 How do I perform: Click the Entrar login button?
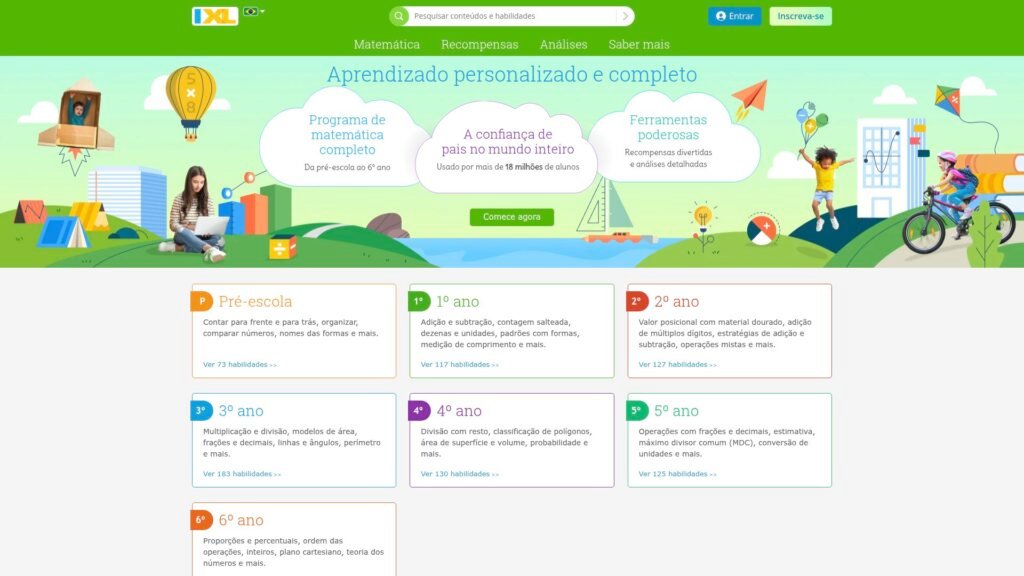(x=735, y=16)
